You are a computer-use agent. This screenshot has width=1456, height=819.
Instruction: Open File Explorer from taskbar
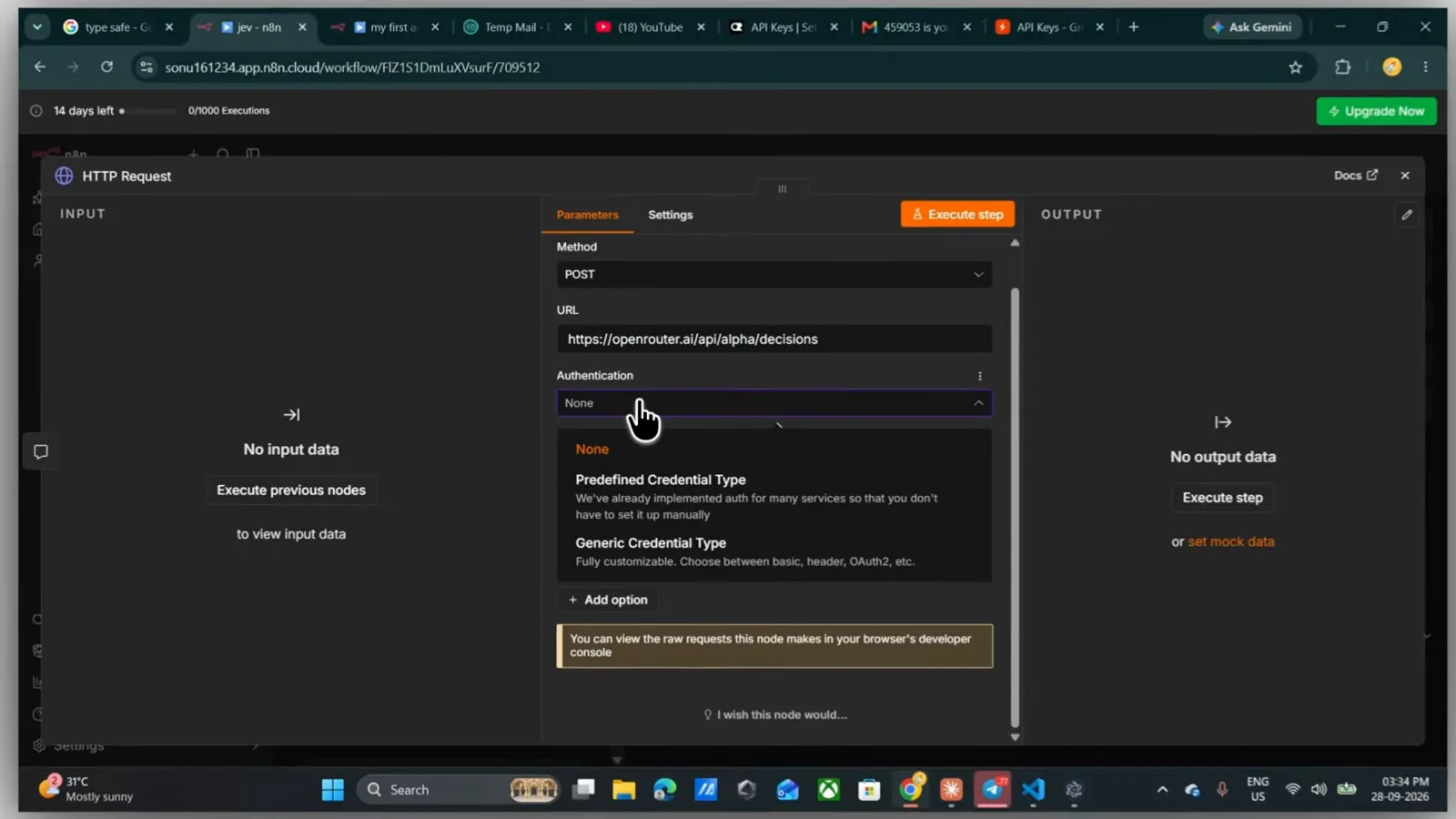(x=623, y=790)
